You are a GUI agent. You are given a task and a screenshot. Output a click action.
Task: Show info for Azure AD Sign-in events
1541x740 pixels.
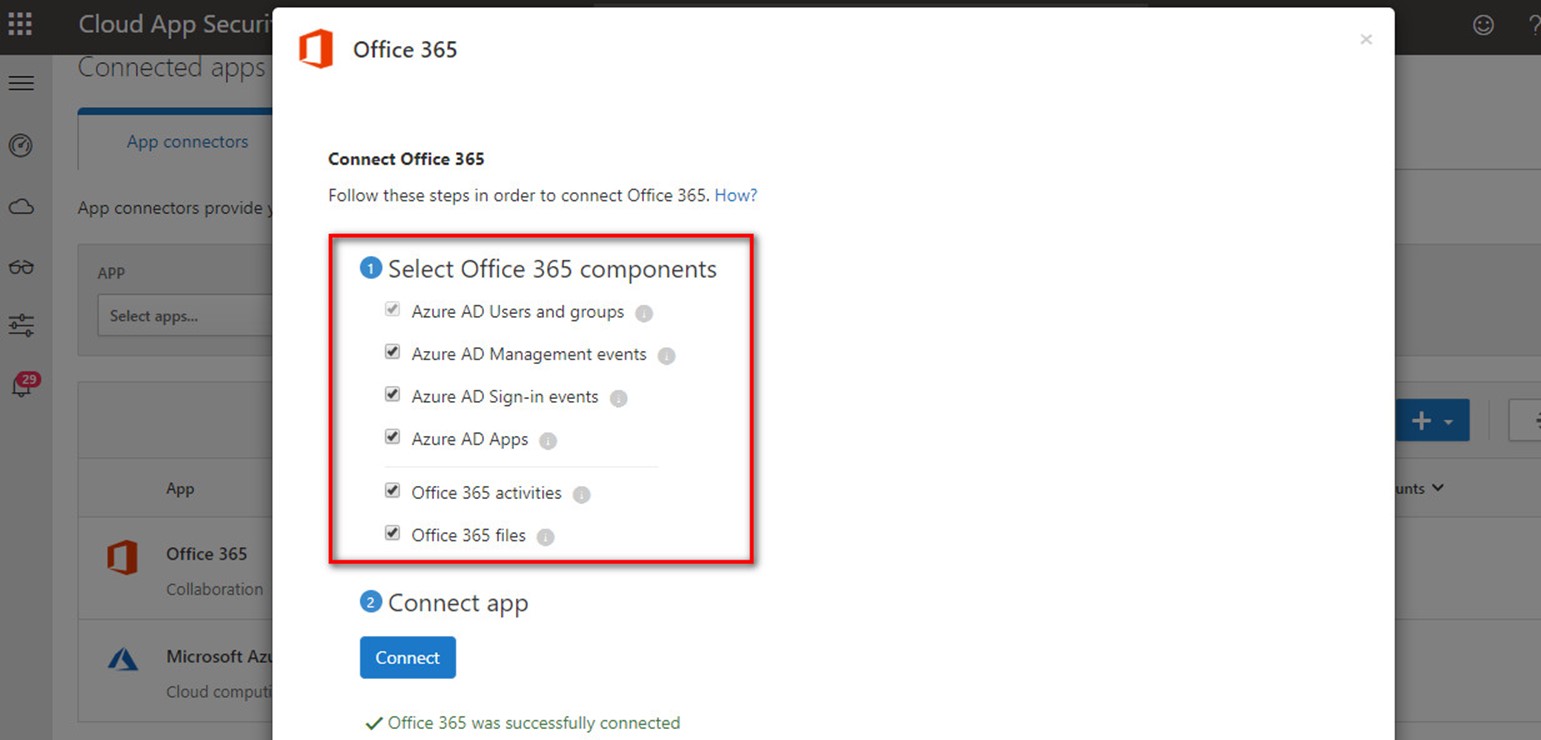618,398
